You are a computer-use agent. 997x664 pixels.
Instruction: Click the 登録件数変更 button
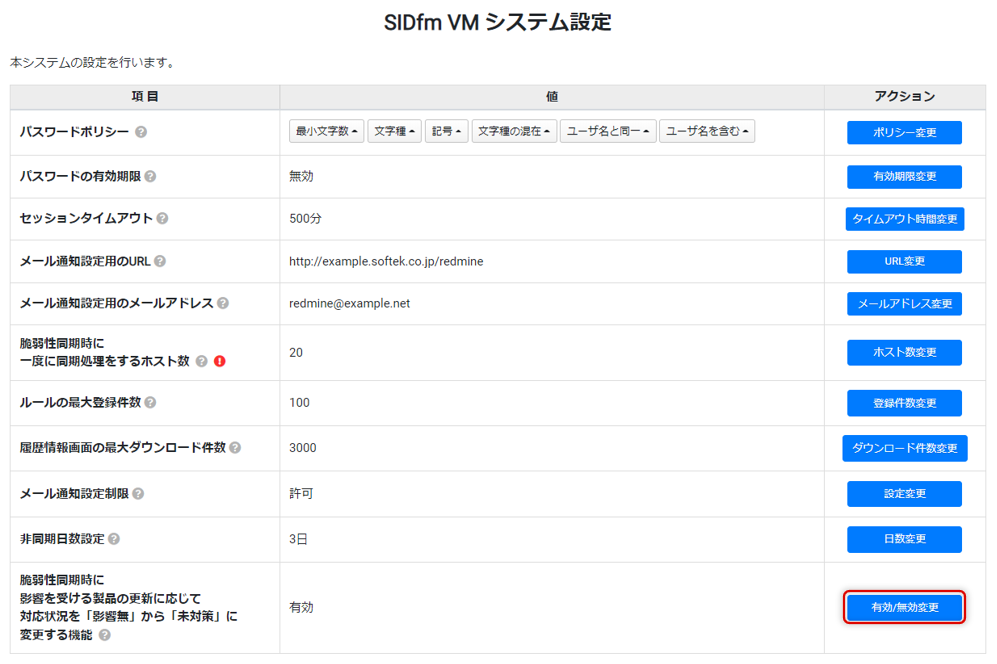point(904,403)
